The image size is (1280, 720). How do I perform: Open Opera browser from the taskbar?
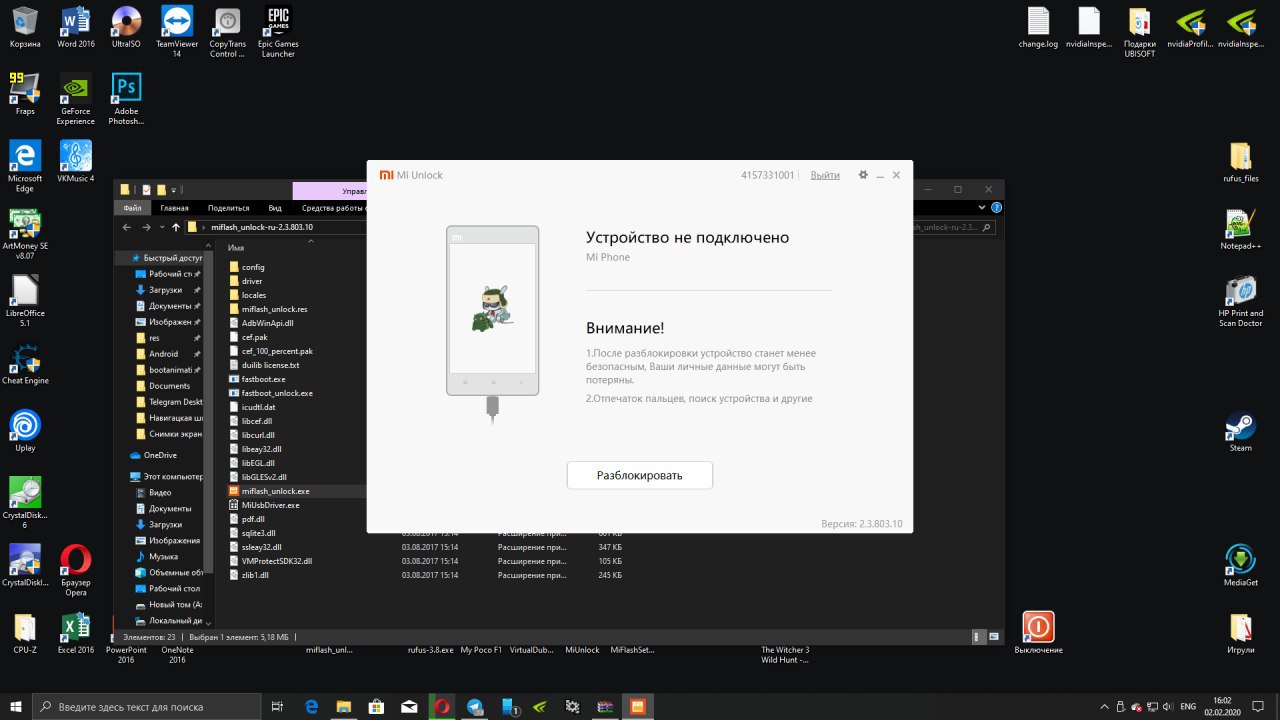click(441, 706)
